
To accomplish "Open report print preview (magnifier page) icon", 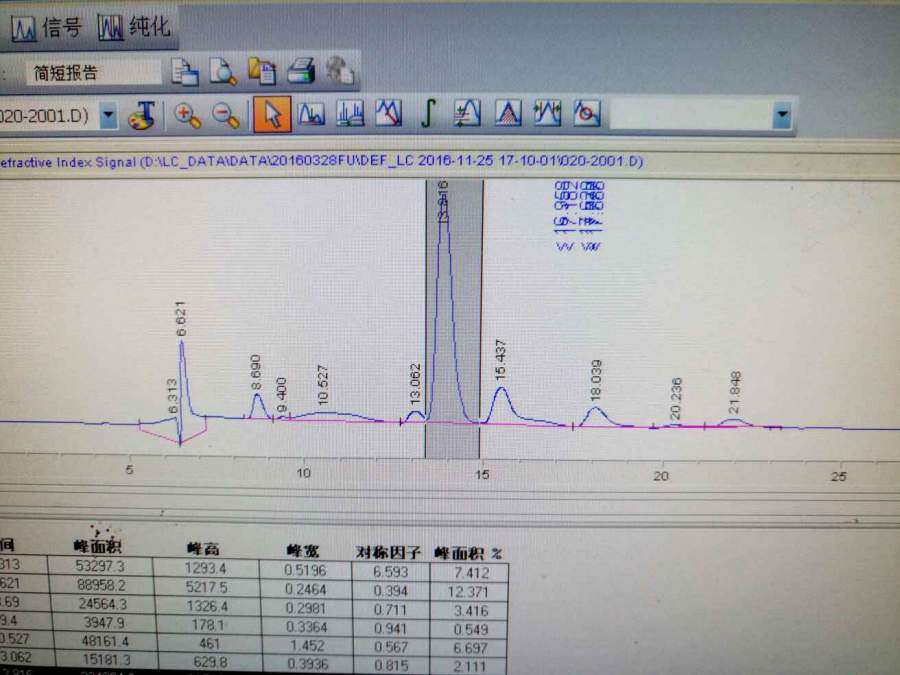I will click(x=223, y=72).
